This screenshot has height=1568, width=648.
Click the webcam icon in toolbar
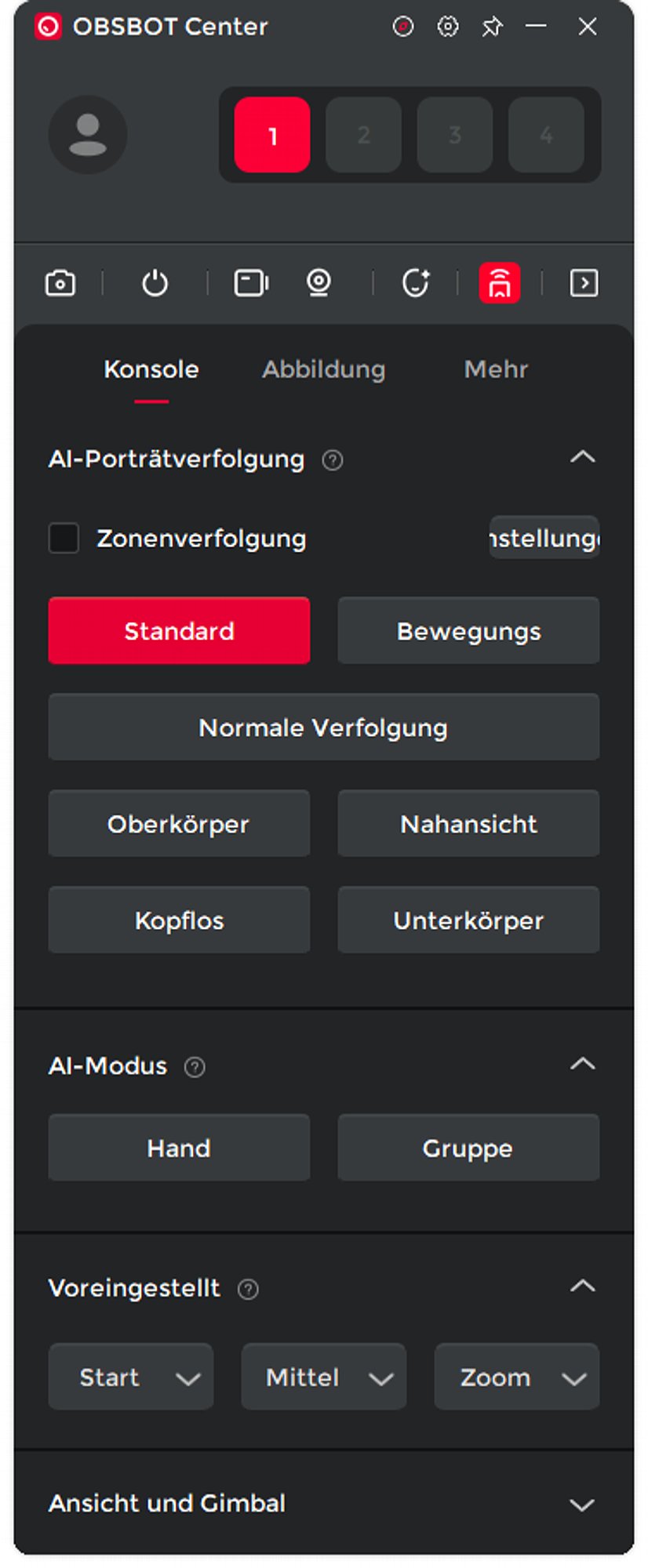(x=319, y=283)
